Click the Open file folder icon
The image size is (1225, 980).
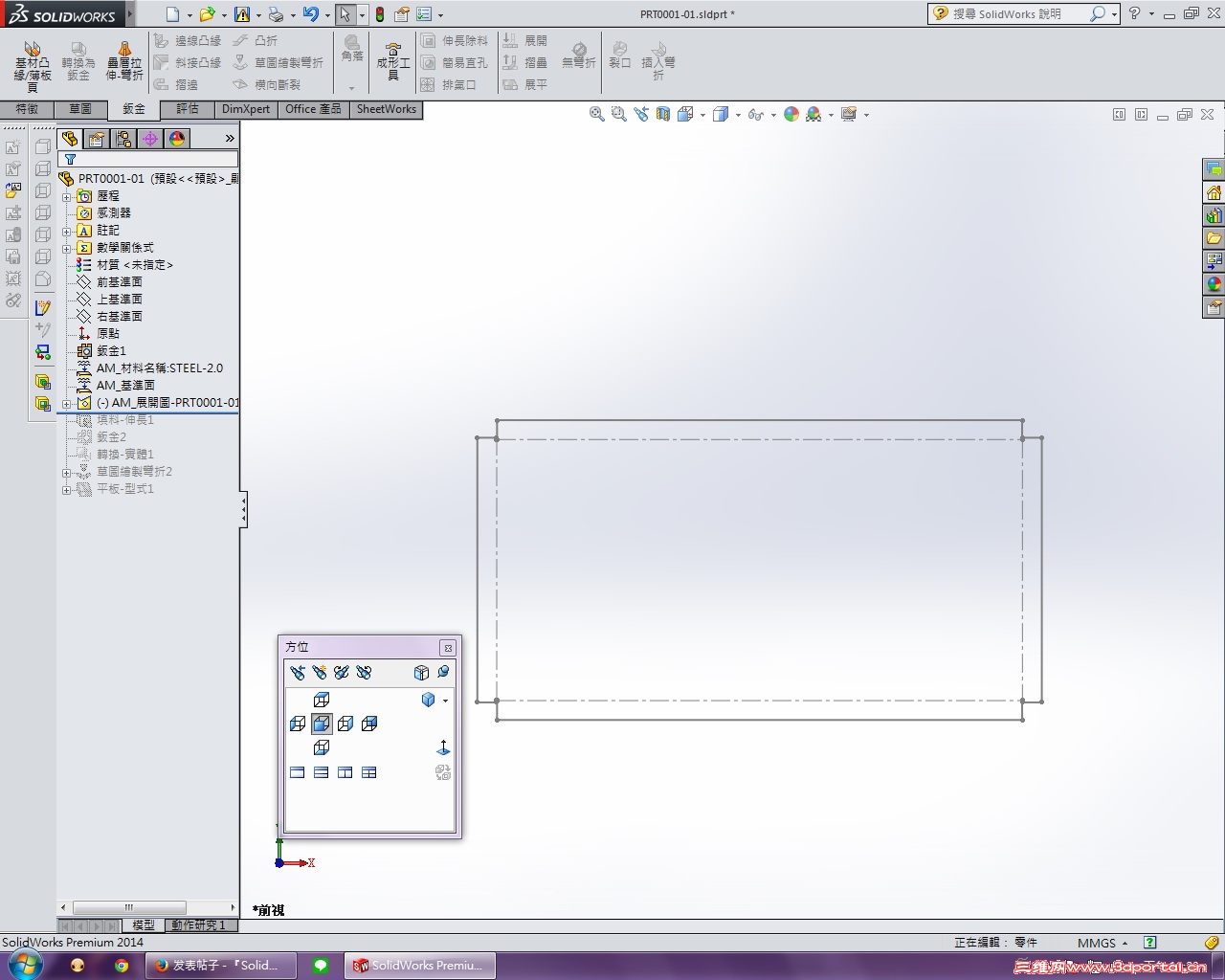click(x=207, y=14)
